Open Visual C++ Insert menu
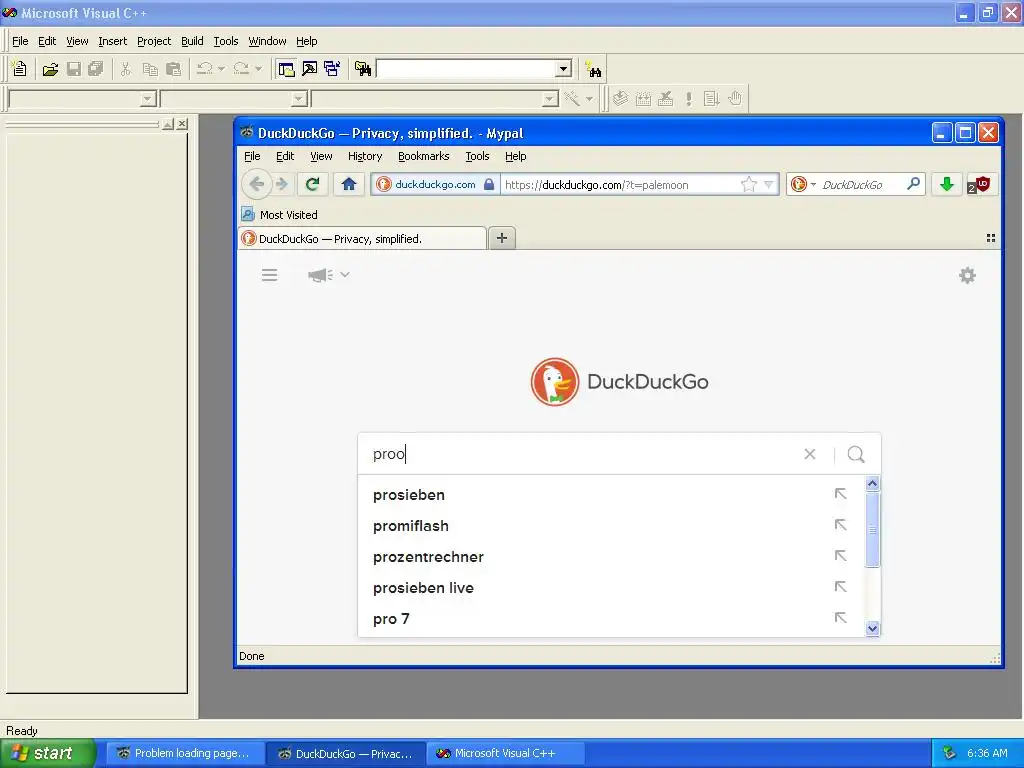The image size is (1024, 768). pyautogui.click(x=112, y=41)
